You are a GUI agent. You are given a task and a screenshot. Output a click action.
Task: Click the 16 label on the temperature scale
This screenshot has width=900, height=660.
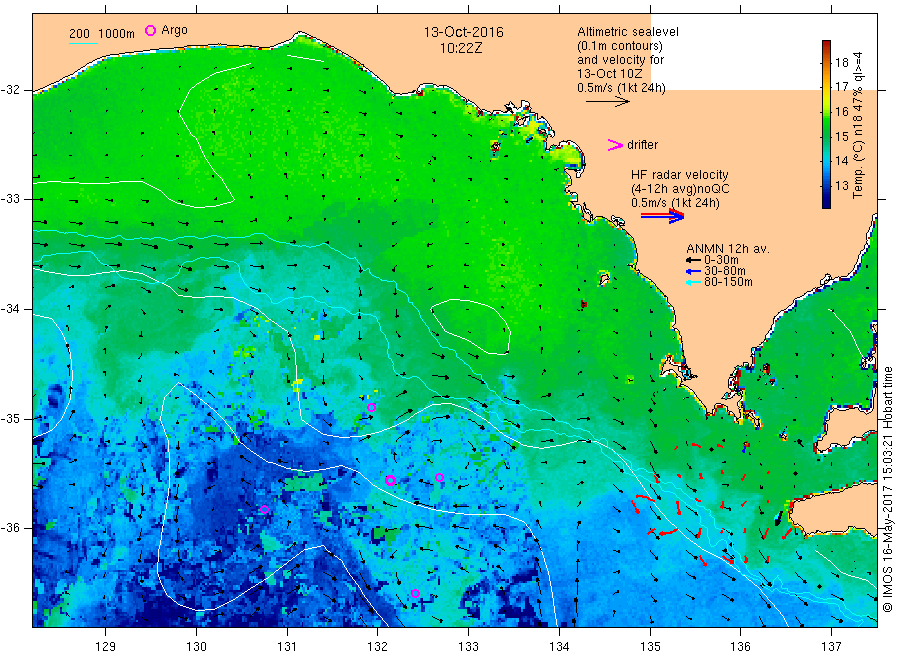pyautogui.click(x=841, y=111)
